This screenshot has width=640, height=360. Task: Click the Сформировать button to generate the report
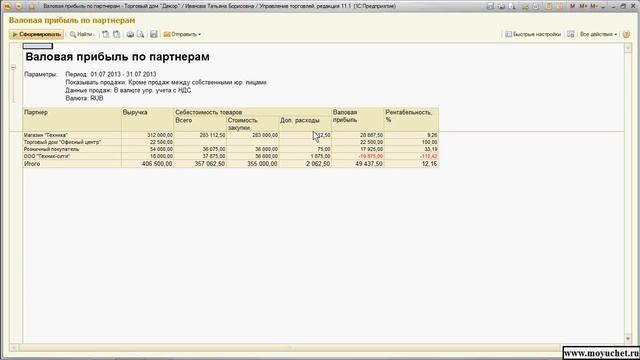pos(36,34)
